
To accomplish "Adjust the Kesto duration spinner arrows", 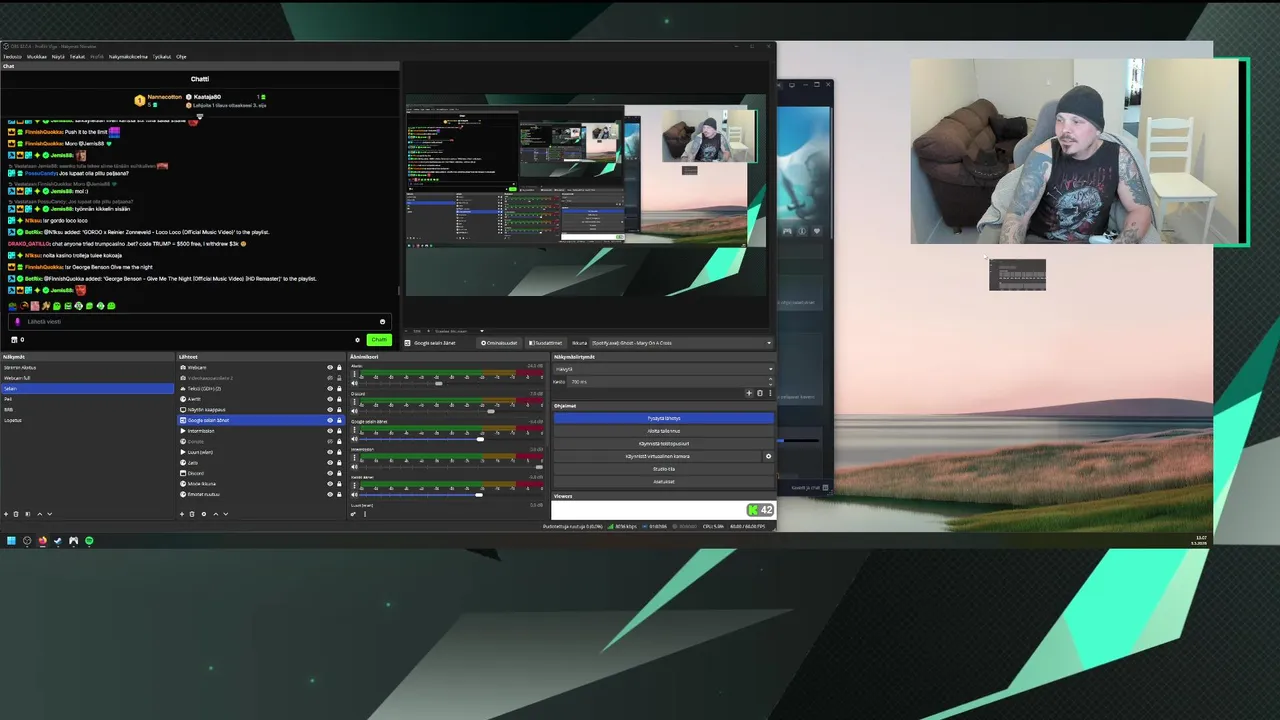I will tap(770, 381).
